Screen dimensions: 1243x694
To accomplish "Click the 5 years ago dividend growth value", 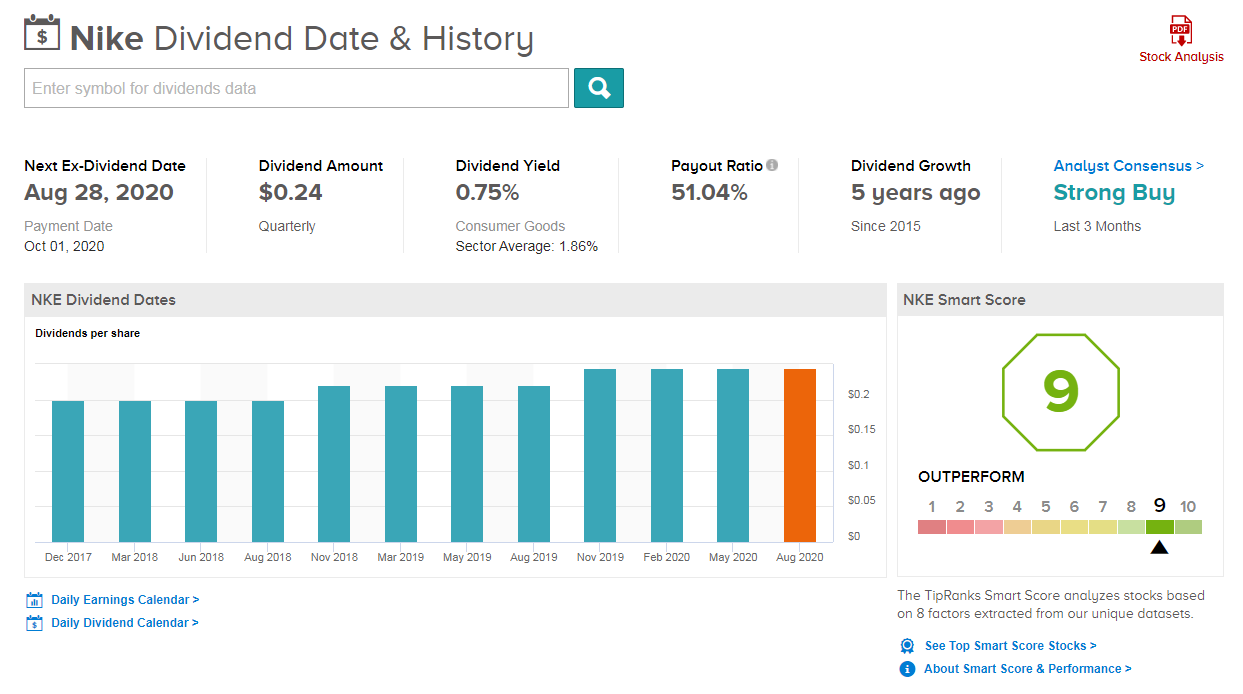I will pos(916,193).
